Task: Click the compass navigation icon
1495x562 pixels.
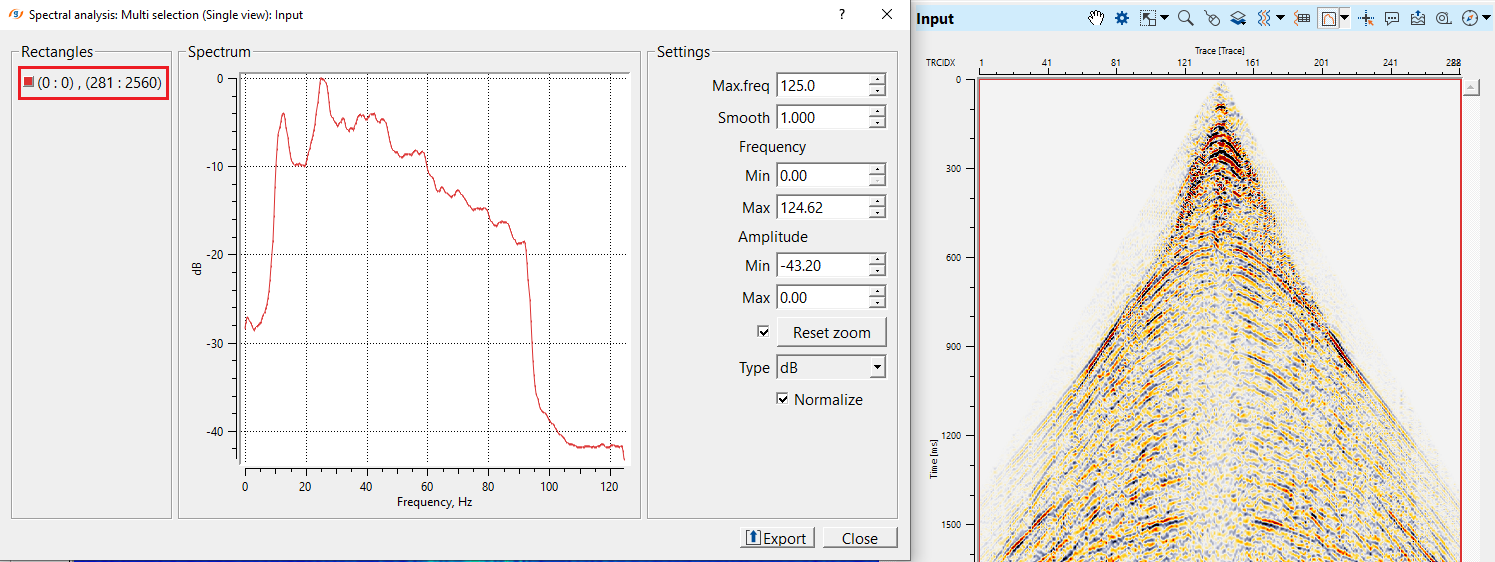Action: click(1470, 18)
